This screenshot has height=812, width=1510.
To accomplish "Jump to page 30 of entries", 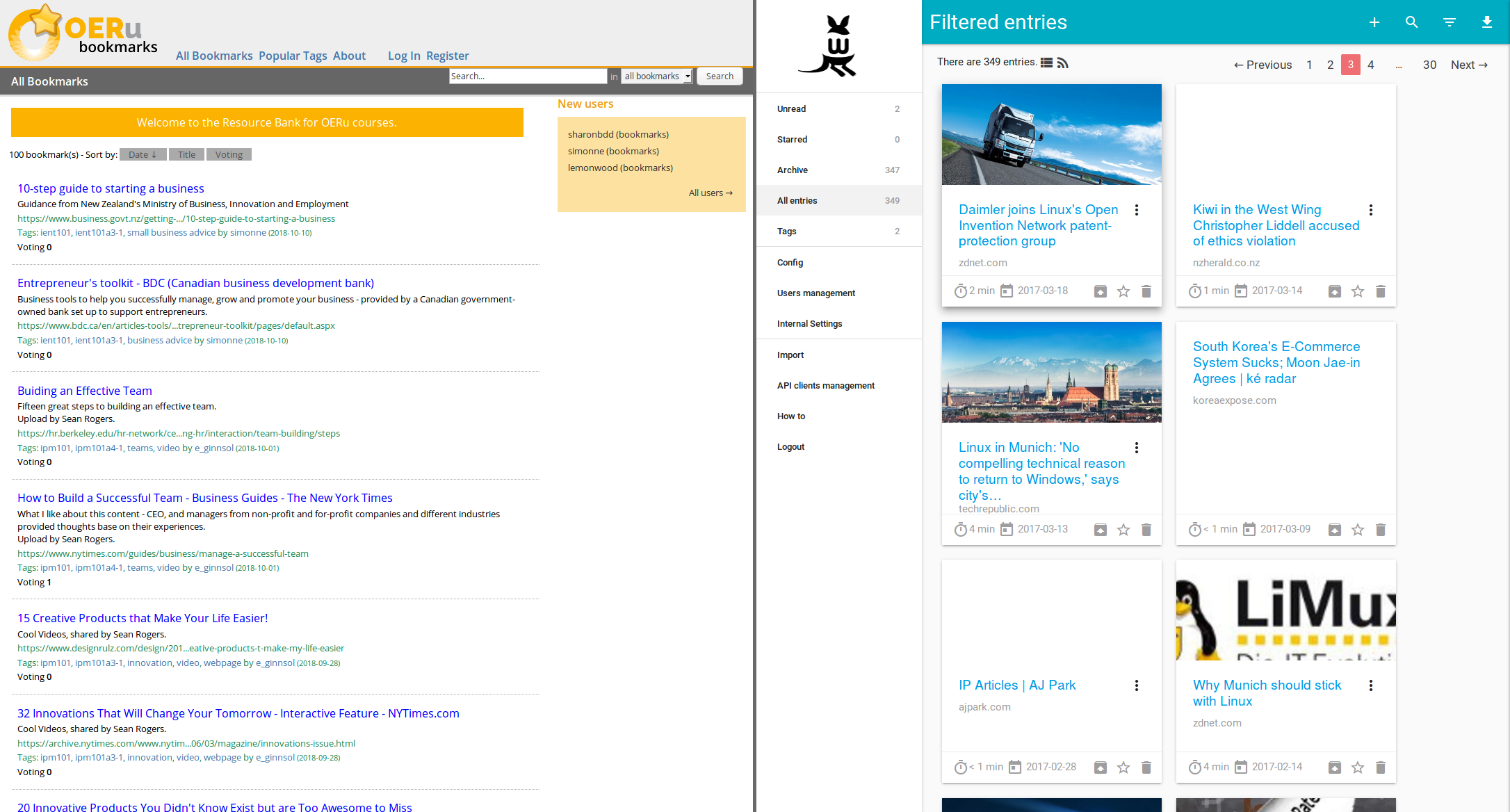I will coord(1429,65).
